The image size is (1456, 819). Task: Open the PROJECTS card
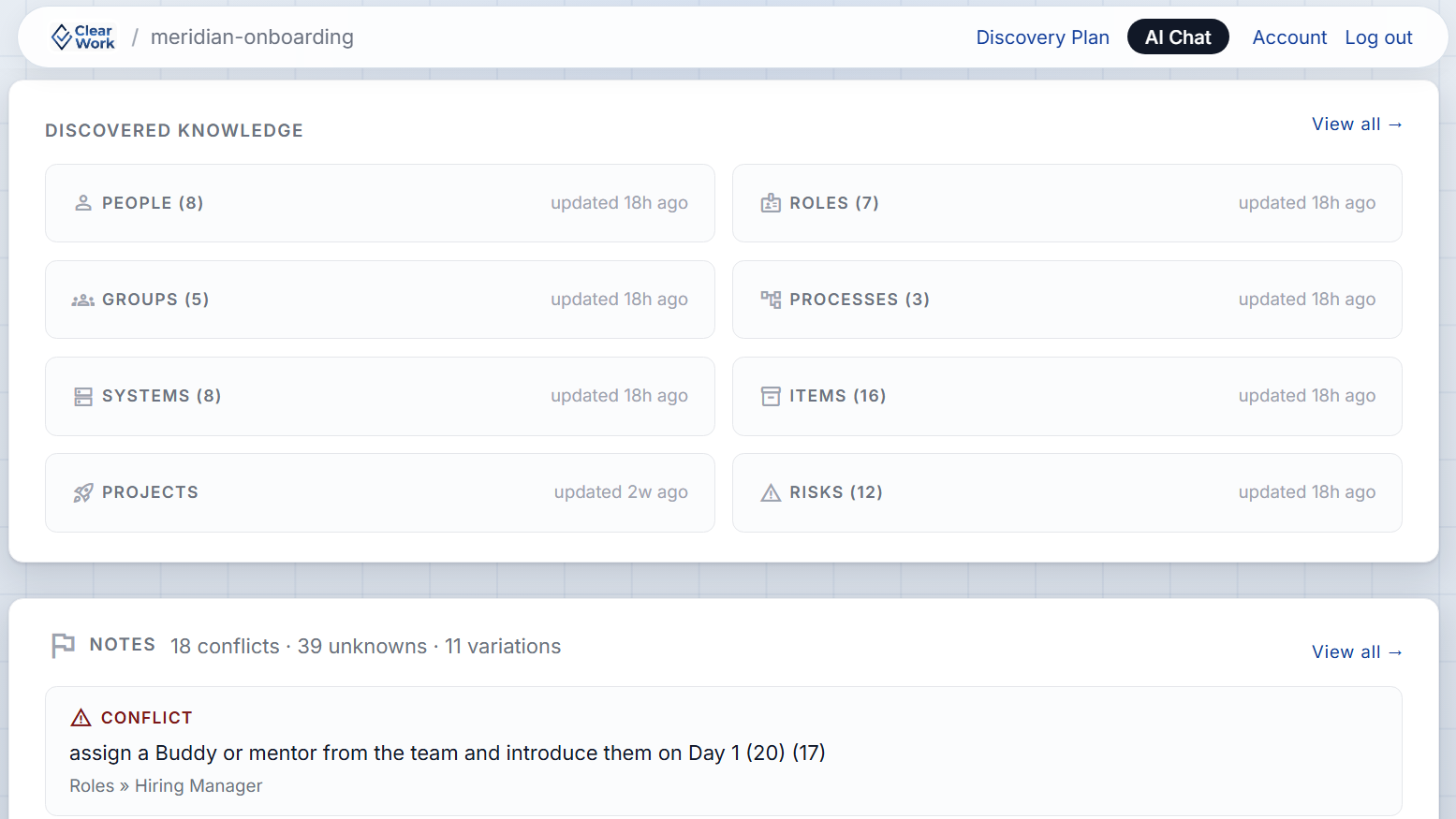(x=380, y=492)
